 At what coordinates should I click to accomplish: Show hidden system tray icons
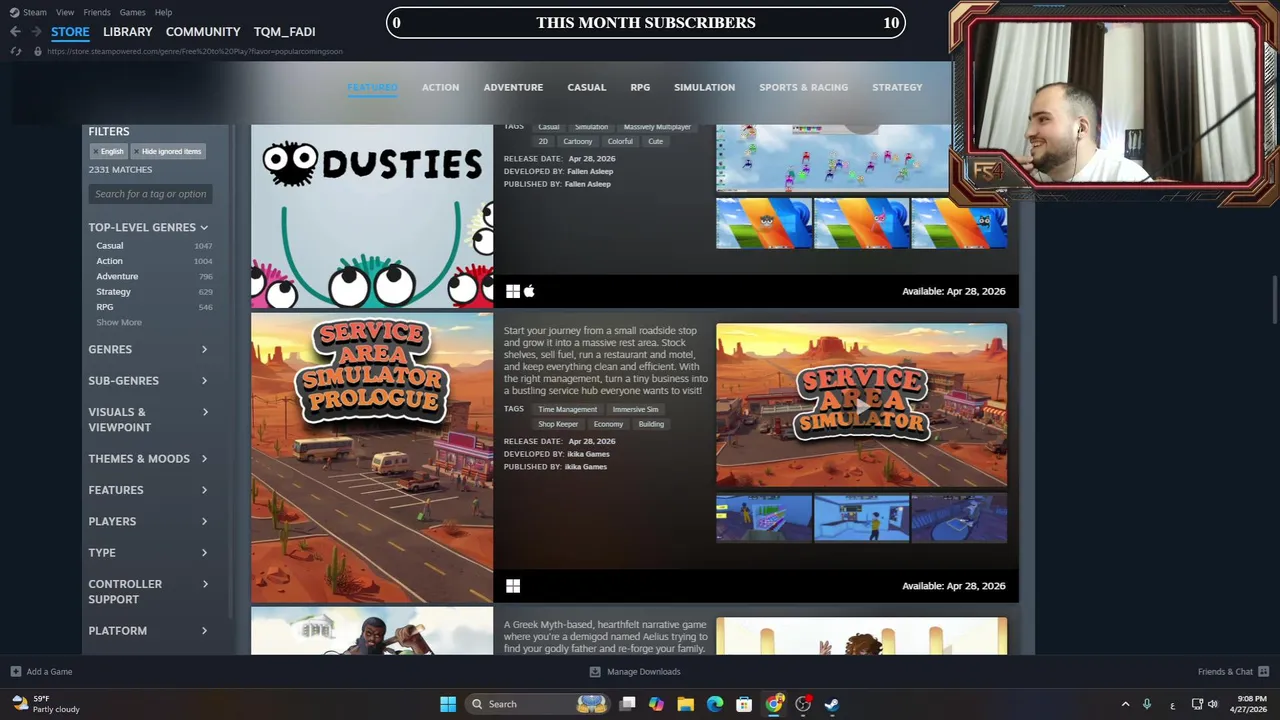pyautogui.click(x=1125, y=704)
